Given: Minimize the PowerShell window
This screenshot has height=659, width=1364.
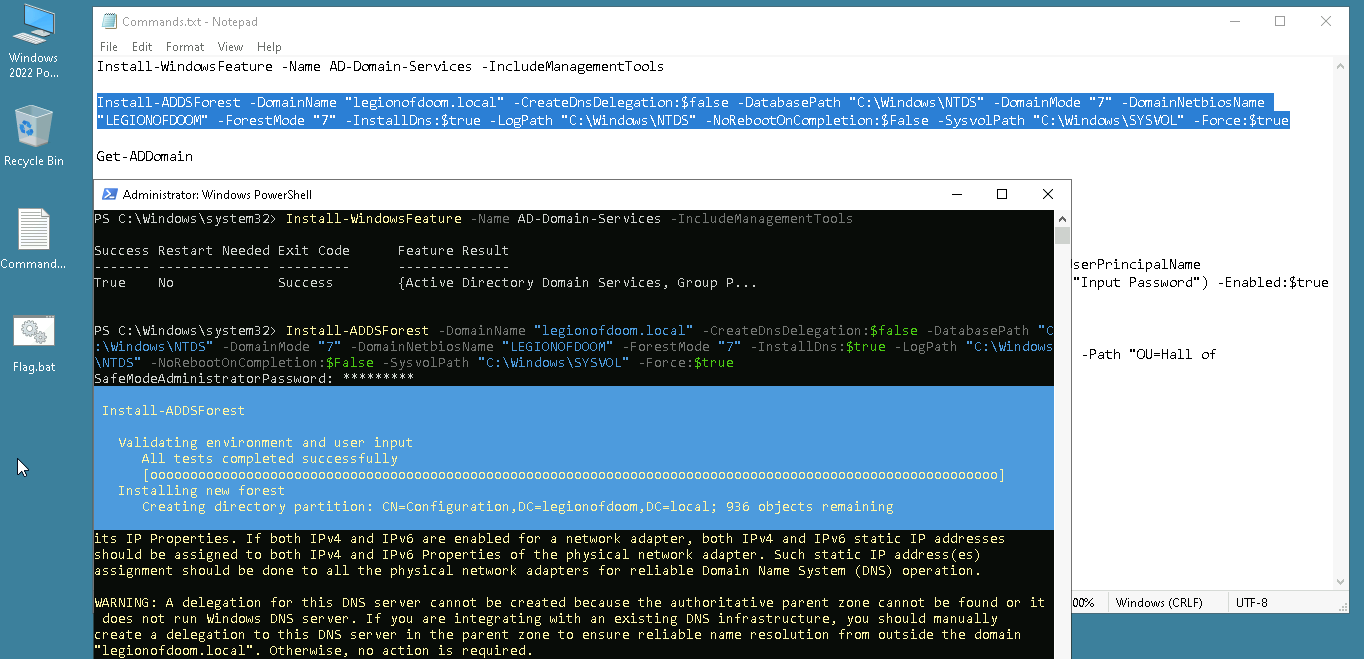Looking at the screenshot, I should point(956,195).
